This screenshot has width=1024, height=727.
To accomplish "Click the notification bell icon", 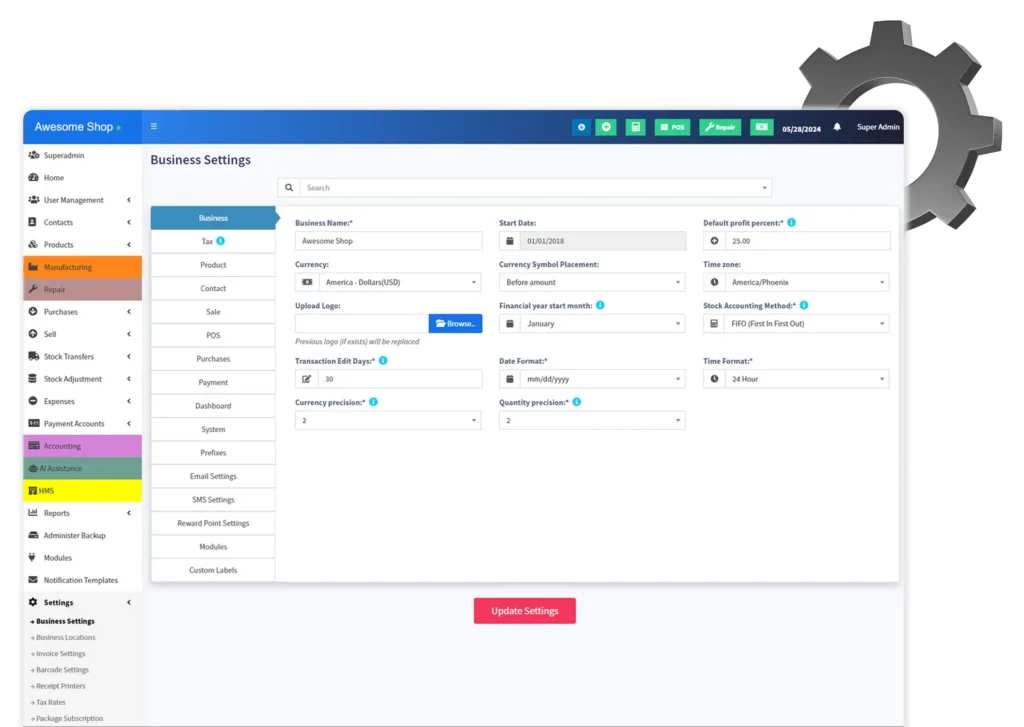I will coord(837,127).
